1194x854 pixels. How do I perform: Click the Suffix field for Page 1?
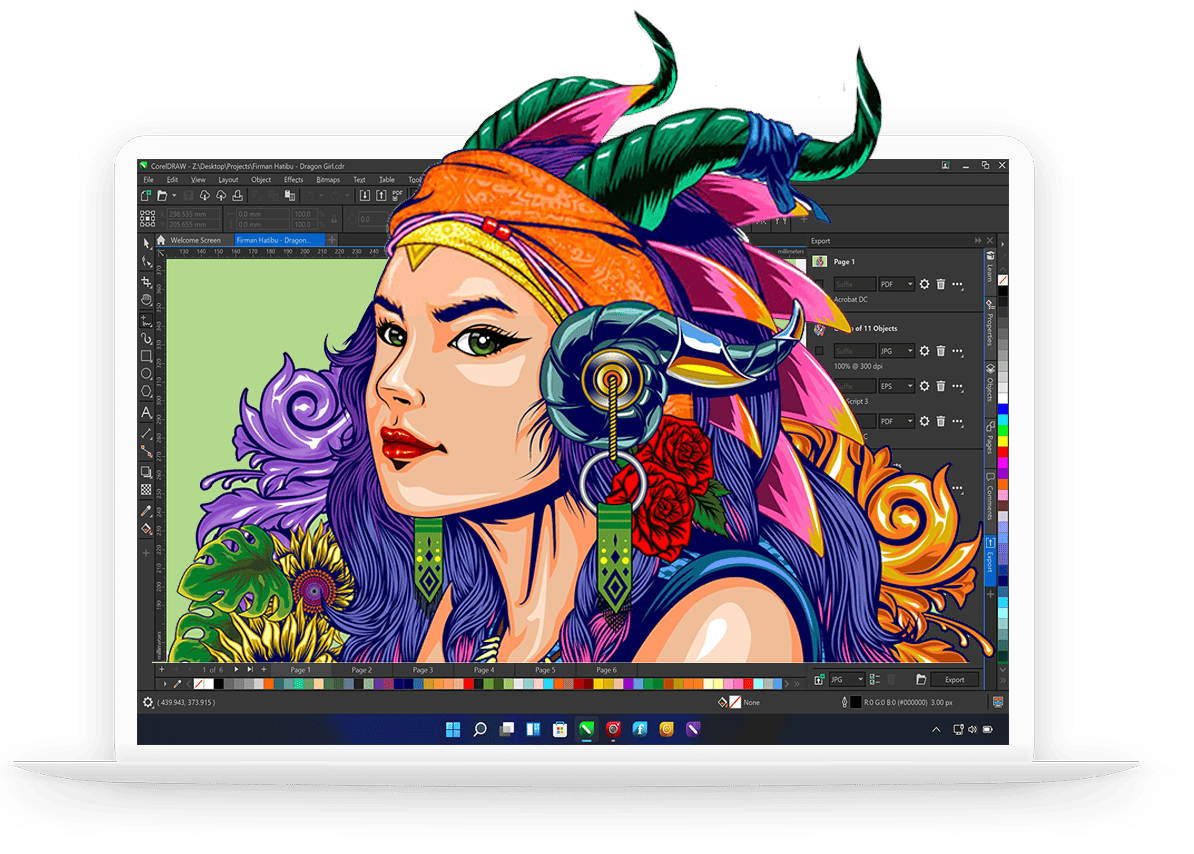[x=854, y=284]
